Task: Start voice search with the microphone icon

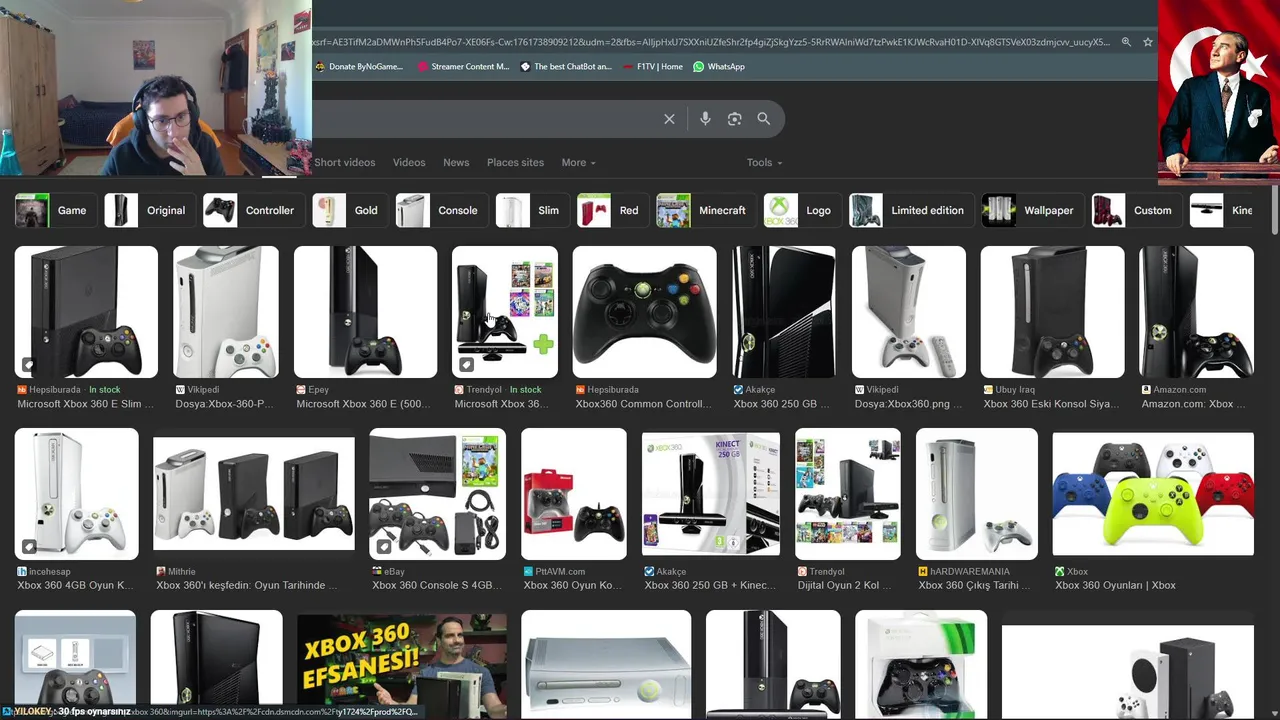Action: (705, 119)
